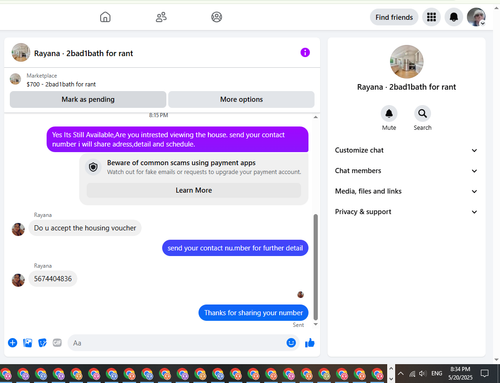500x383 pixels.
Task: Open more actions plus icon
Action: 13,343
